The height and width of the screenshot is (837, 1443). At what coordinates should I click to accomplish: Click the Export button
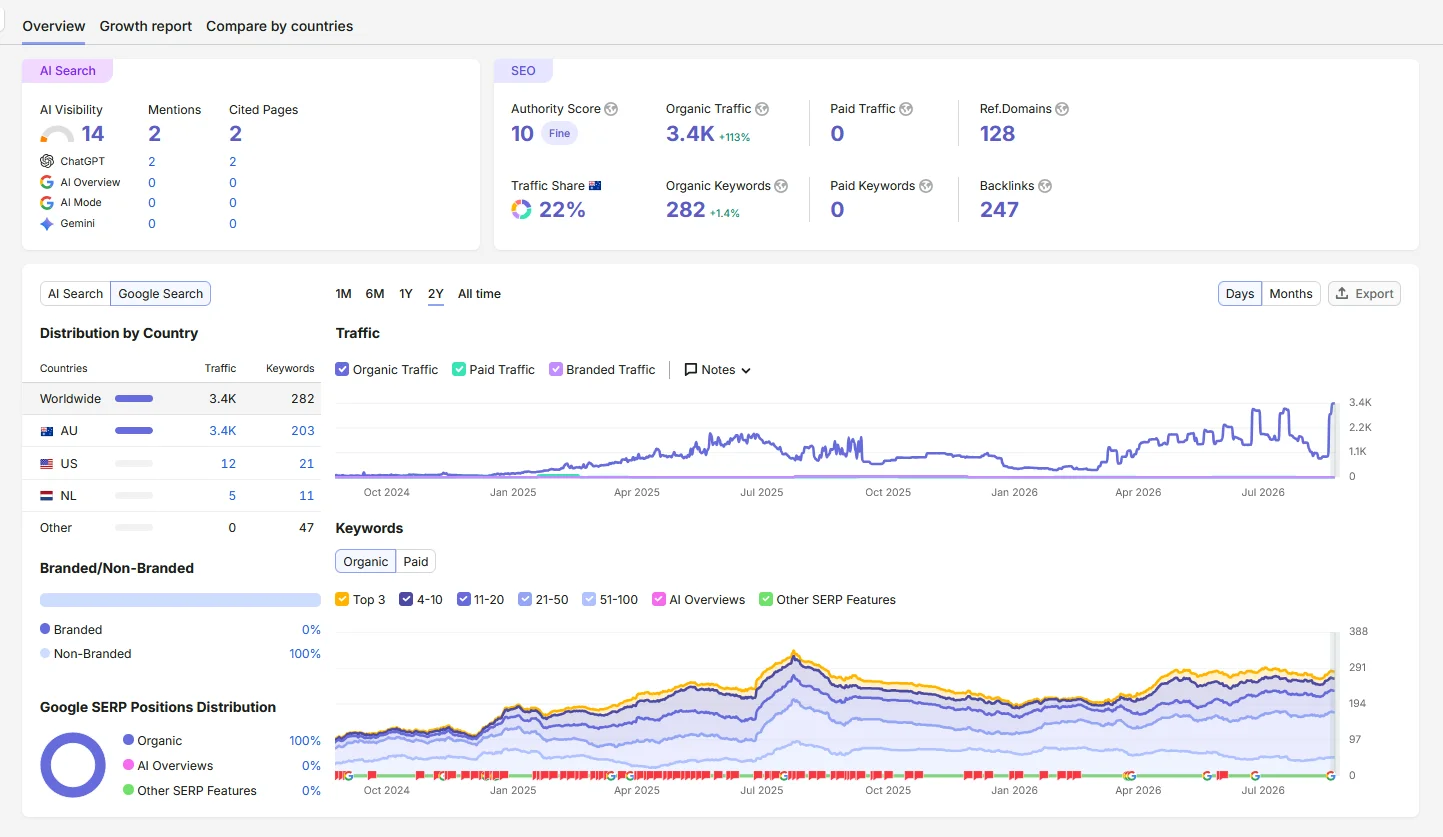click(1364, 294)
